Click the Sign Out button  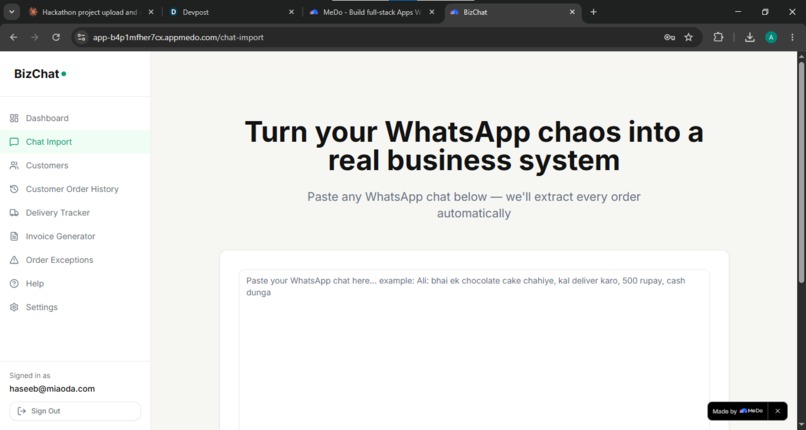pos(75,411)
